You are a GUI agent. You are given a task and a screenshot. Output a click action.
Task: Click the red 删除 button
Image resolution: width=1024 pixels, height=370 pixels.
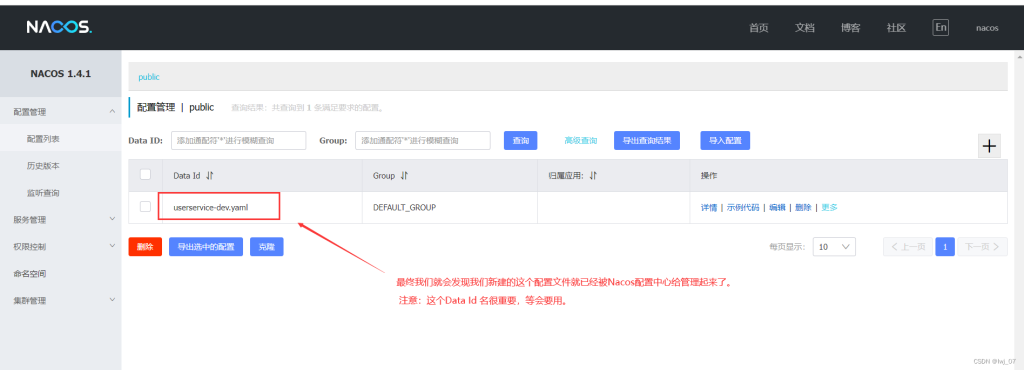(x=145, y=247)
